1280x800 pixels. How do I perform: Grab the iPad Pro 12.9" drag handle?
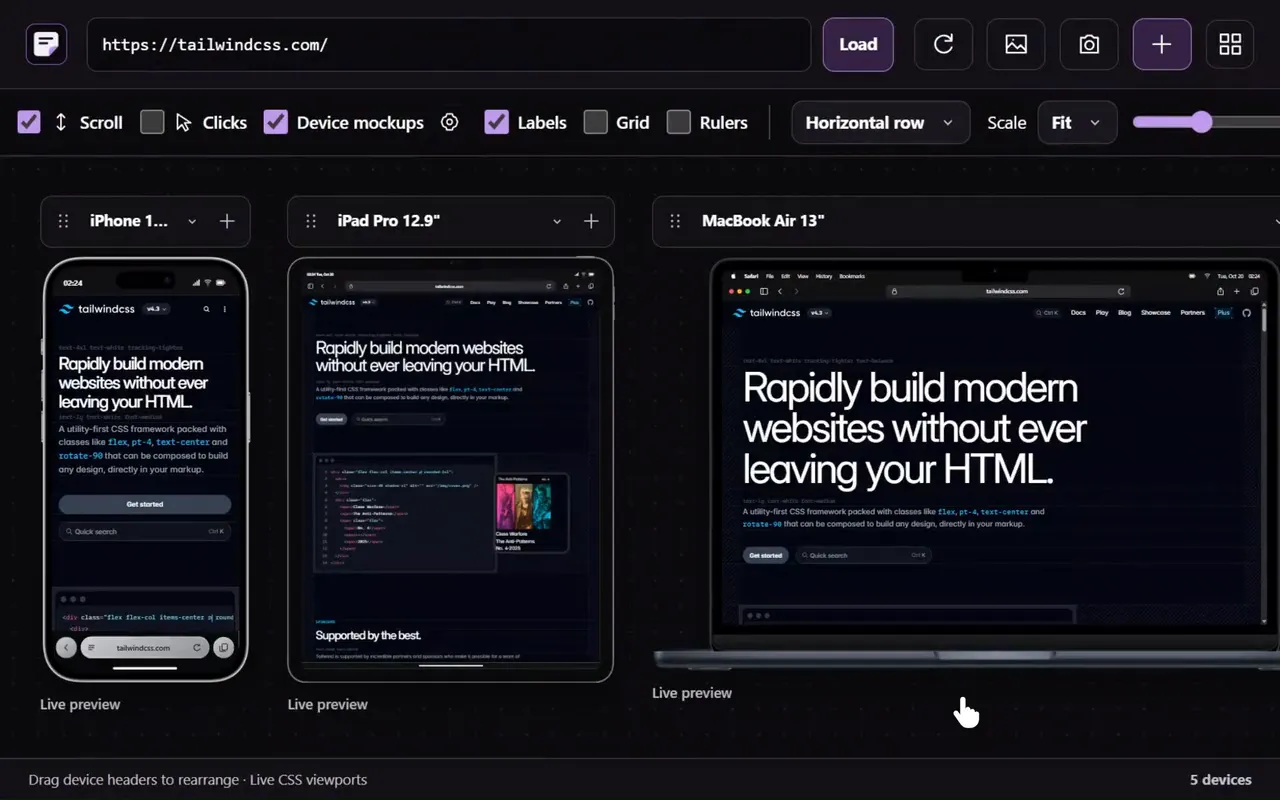(311, 221)
